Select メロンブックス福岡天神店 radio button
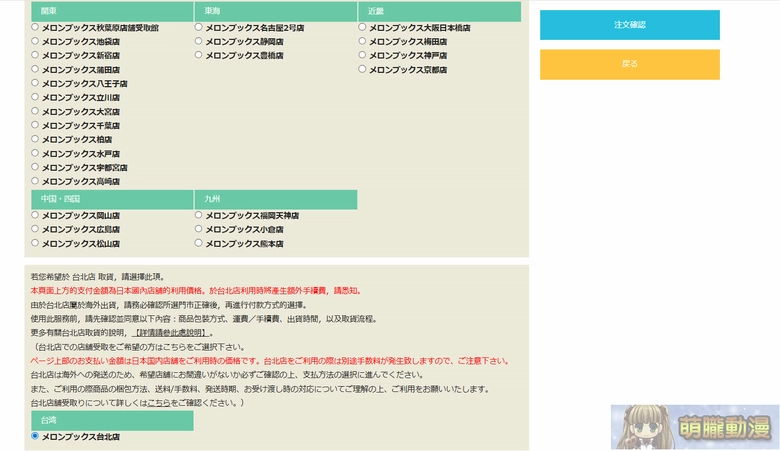The height and width of the screenshot is (451, 780). 198,215
